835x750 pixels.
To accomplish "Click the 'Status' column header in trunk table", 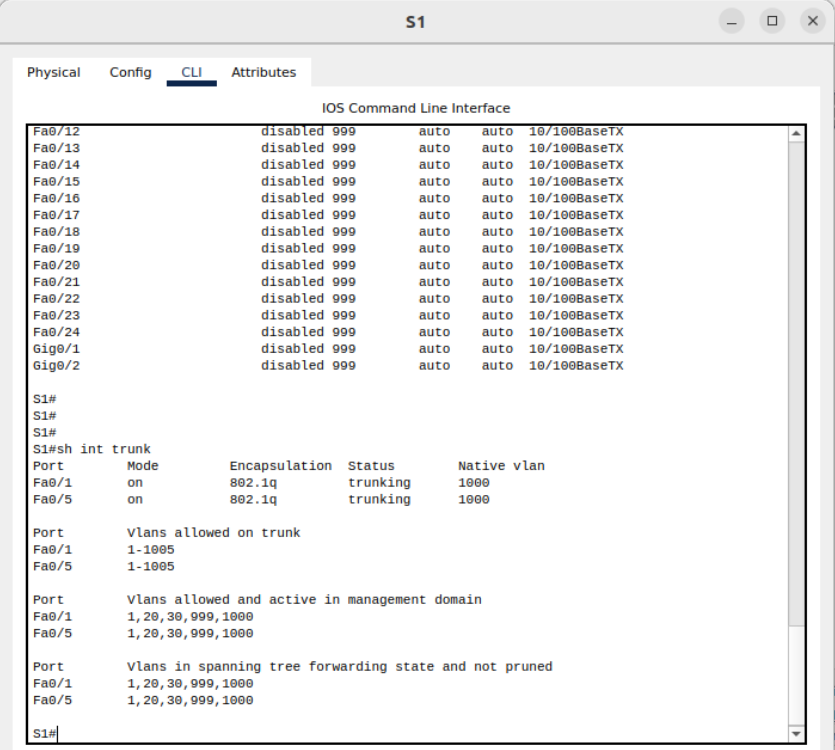I will point(371,466).
